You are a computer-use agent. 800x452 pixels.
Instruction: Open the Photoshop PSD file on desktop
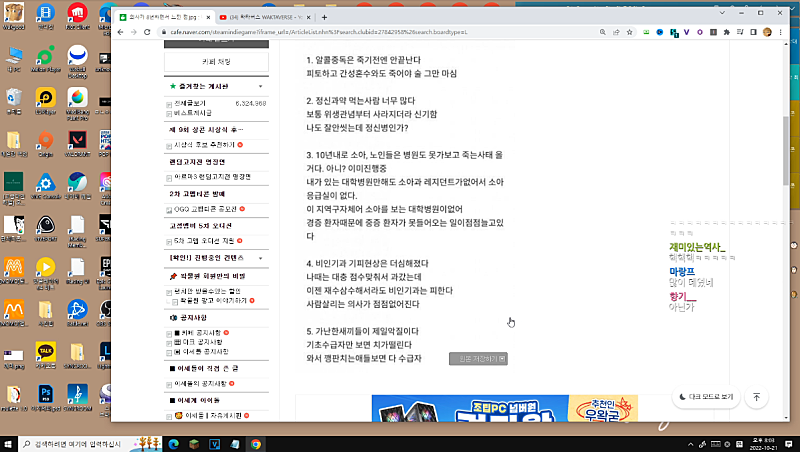click(x=45, y=397)
